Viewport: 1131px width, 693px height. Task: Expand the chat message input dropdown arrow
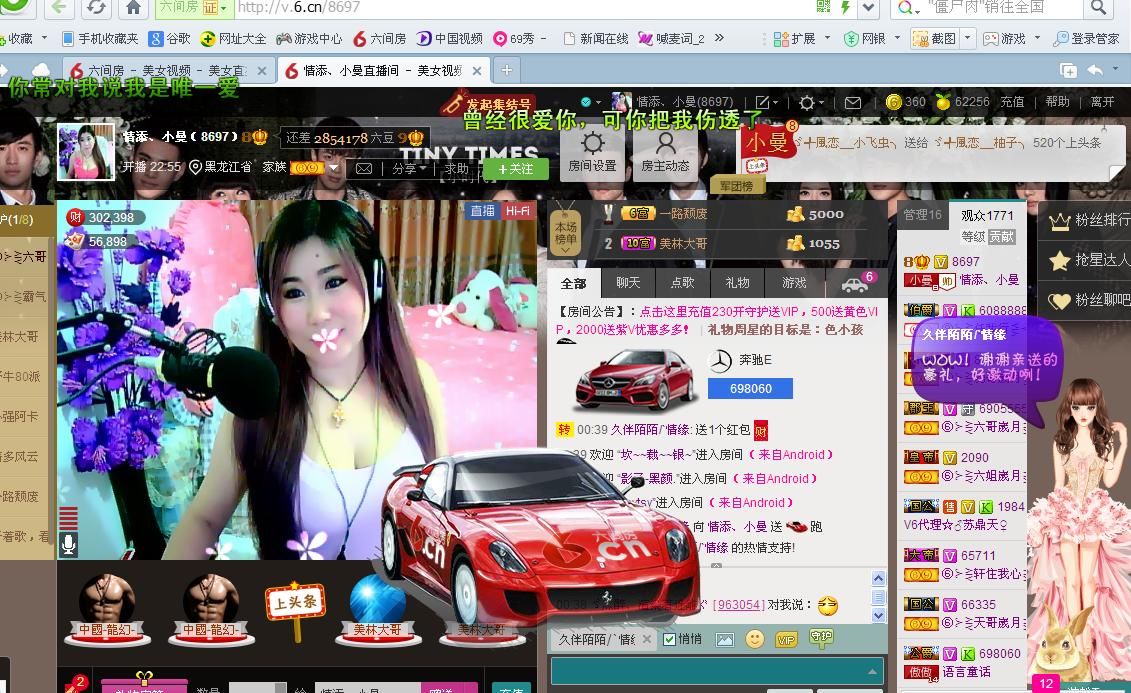[x=872, y=671]
